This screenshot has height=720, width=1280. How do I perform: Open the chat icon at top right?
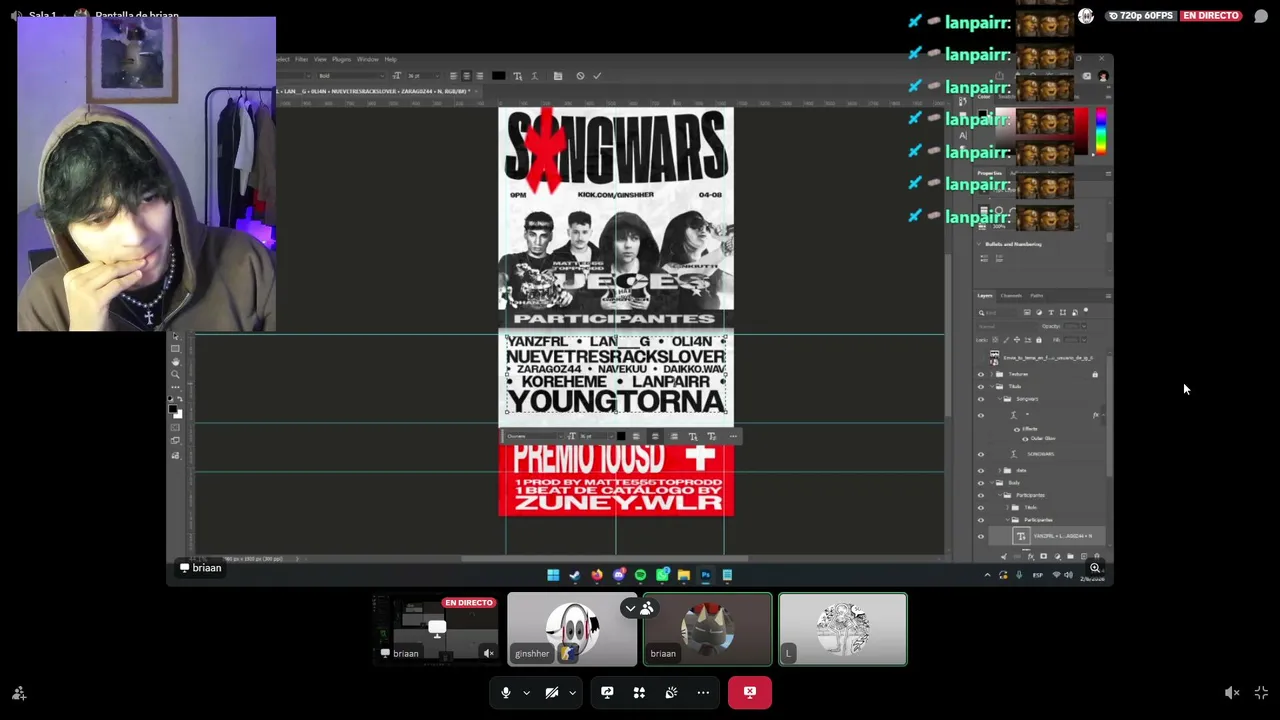[1261, 16]
